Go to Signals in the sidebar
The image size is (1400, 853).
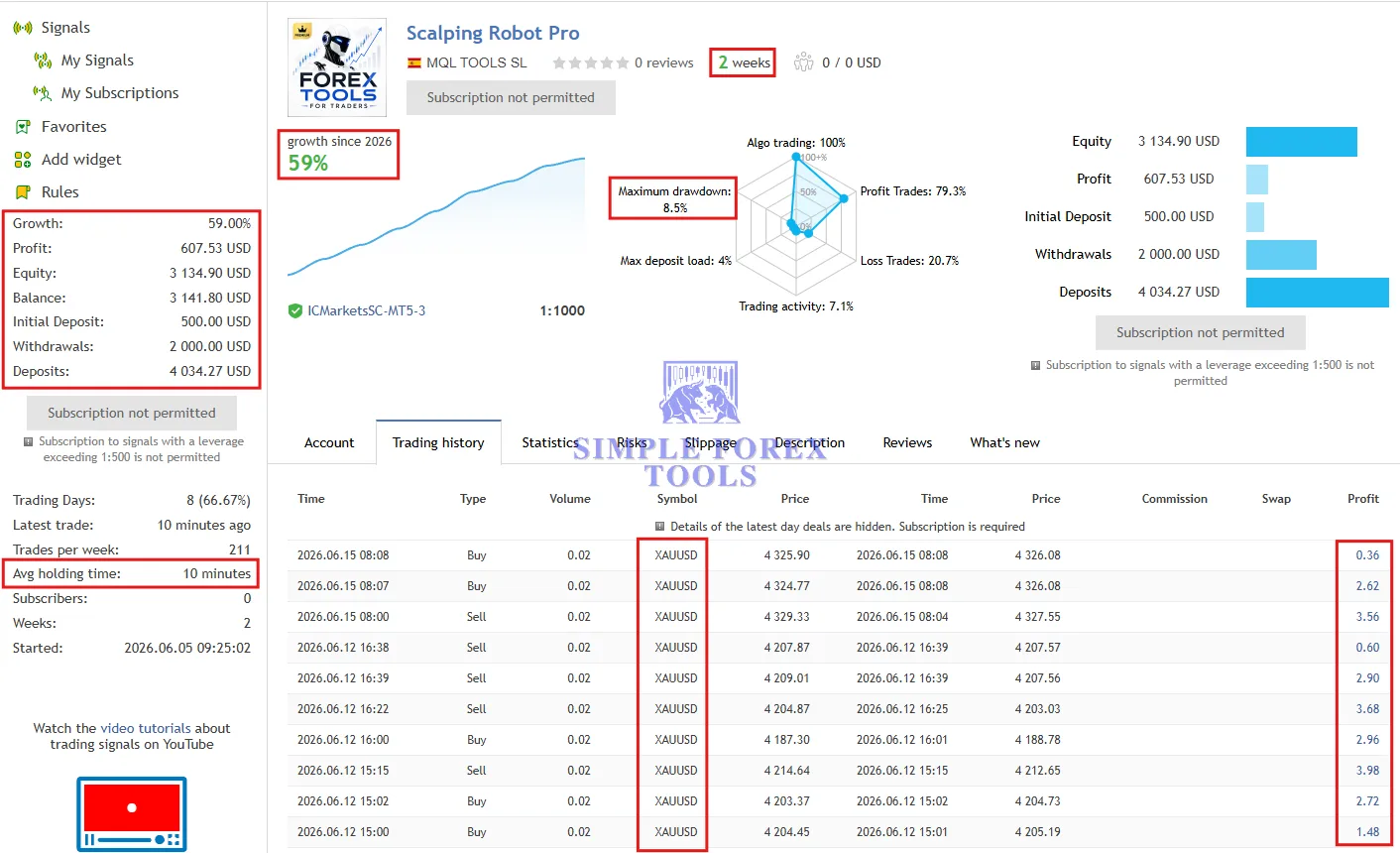pyautogui.click(x=65, y=28)
